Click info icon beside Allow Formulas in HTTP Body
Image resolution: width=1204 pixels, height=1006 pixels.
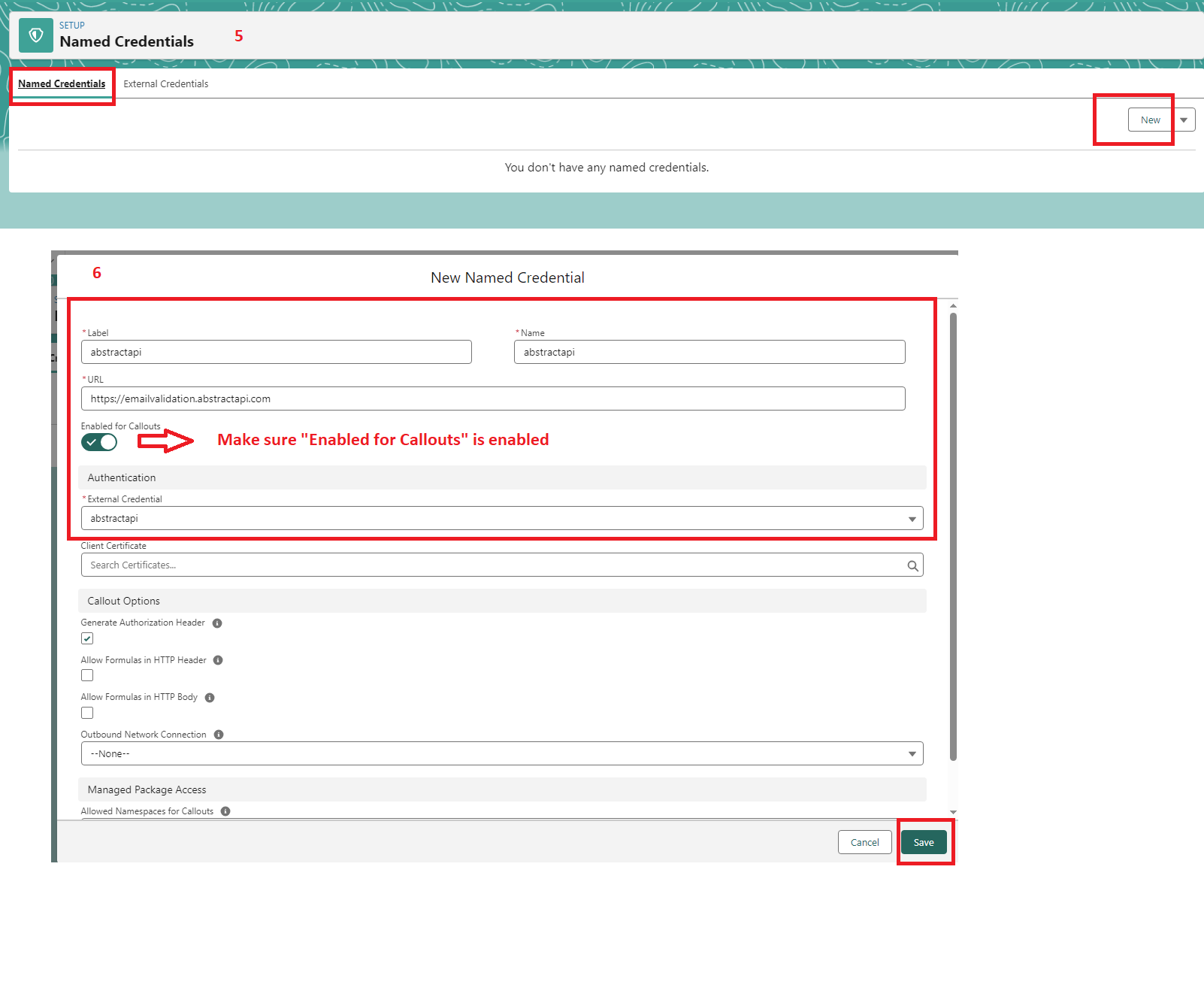210,698
